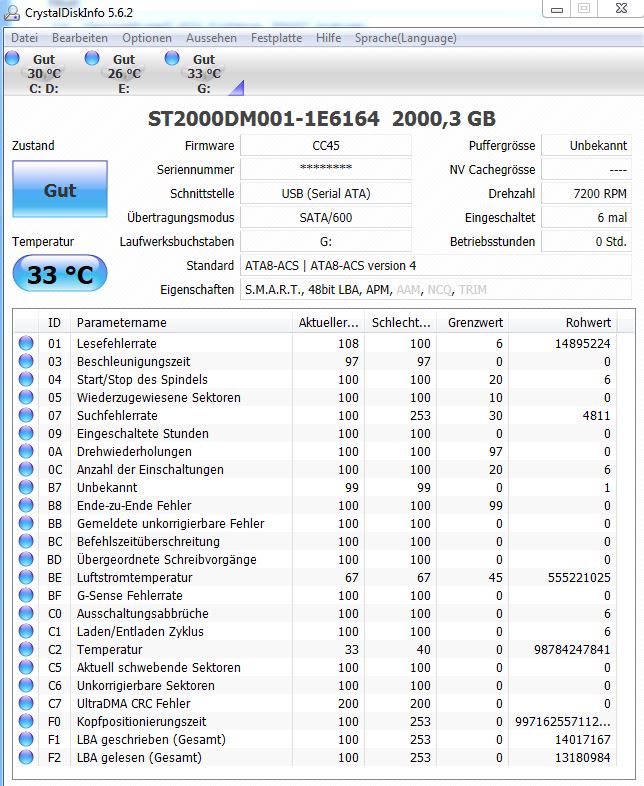Click the status orb for Gemeldete unkorrigierbare Fehler

26,523
